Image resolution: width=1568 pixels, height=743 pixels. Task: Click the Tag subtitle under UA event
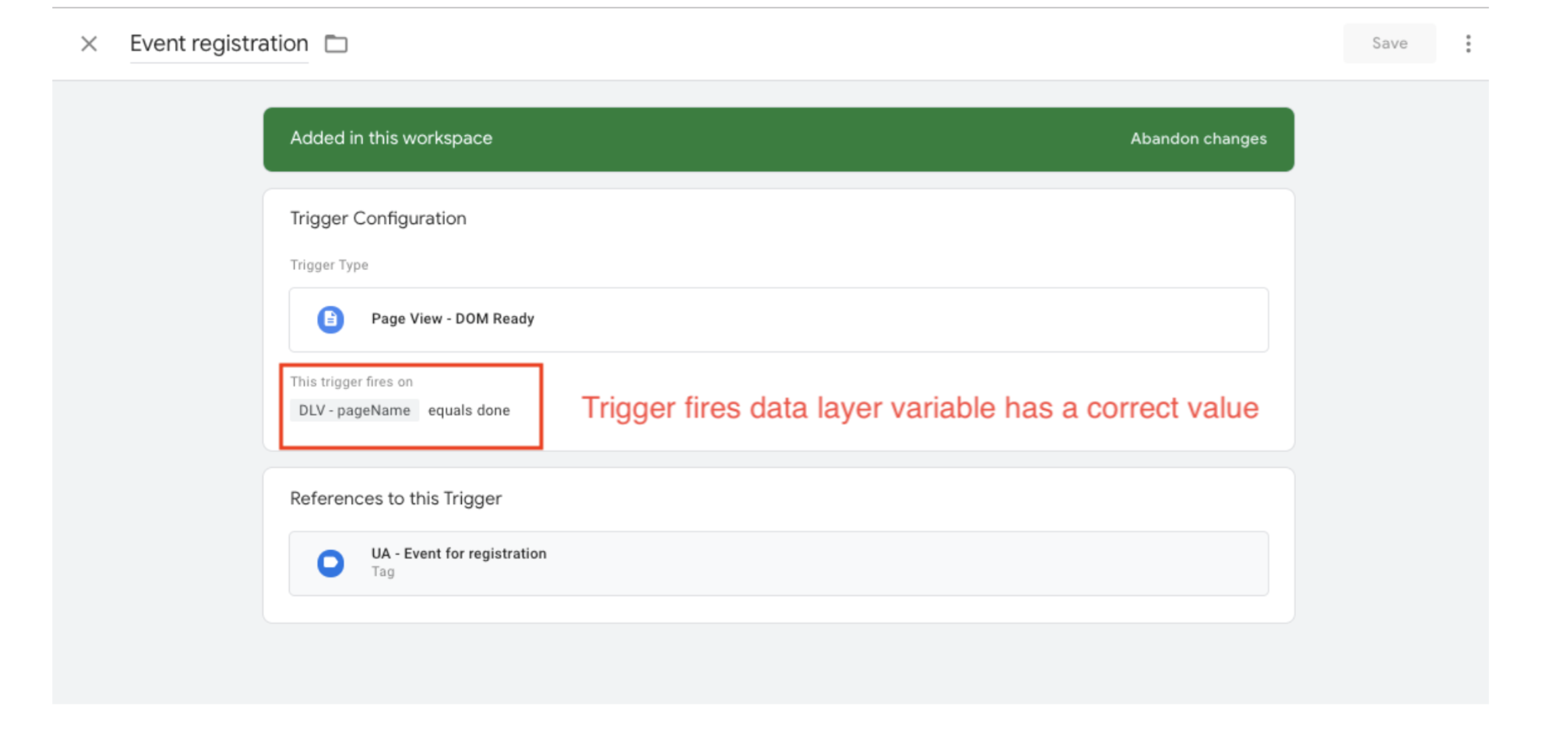coord(383,572)
